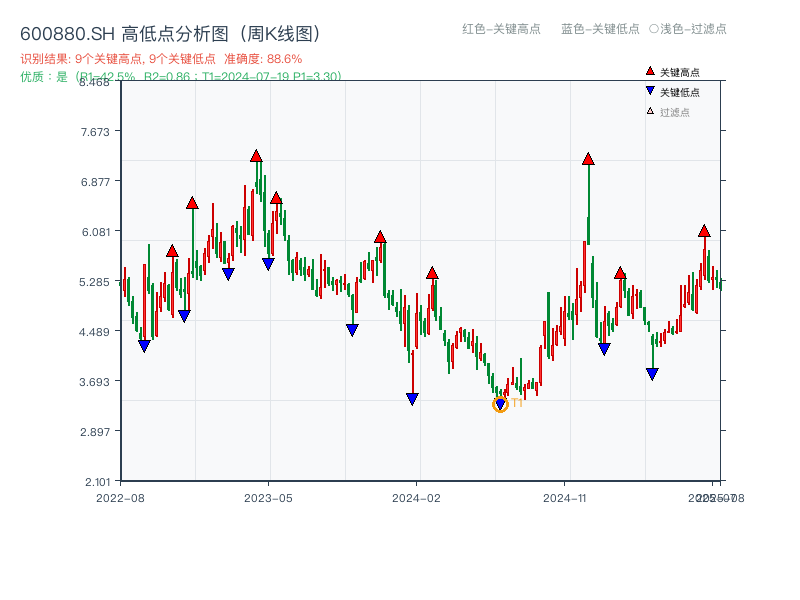Click the 2024-11 x-axis label
Image resolution: width=800 pixels, height=600 pixels.
pos(565,496)
